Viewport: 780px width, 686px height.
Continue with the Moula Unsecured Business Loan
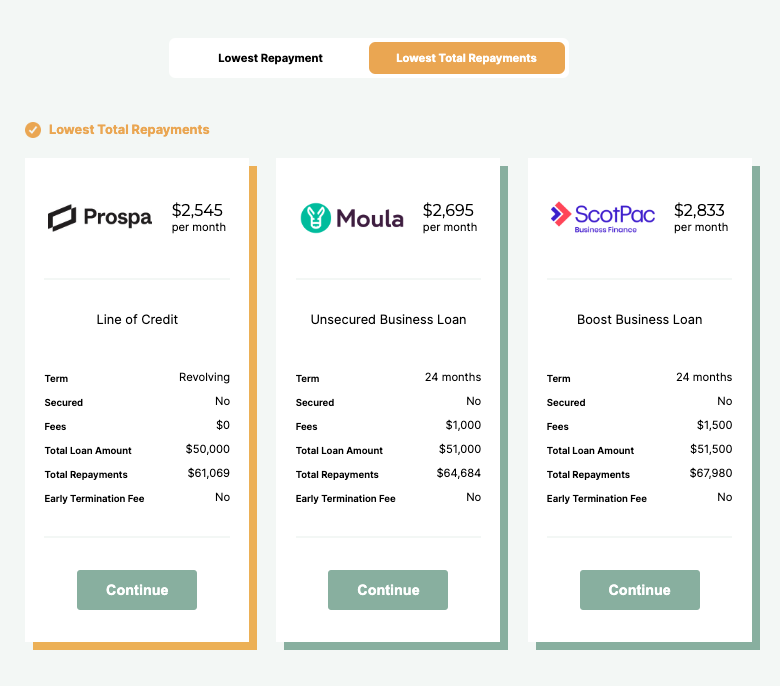click(388, 590)
